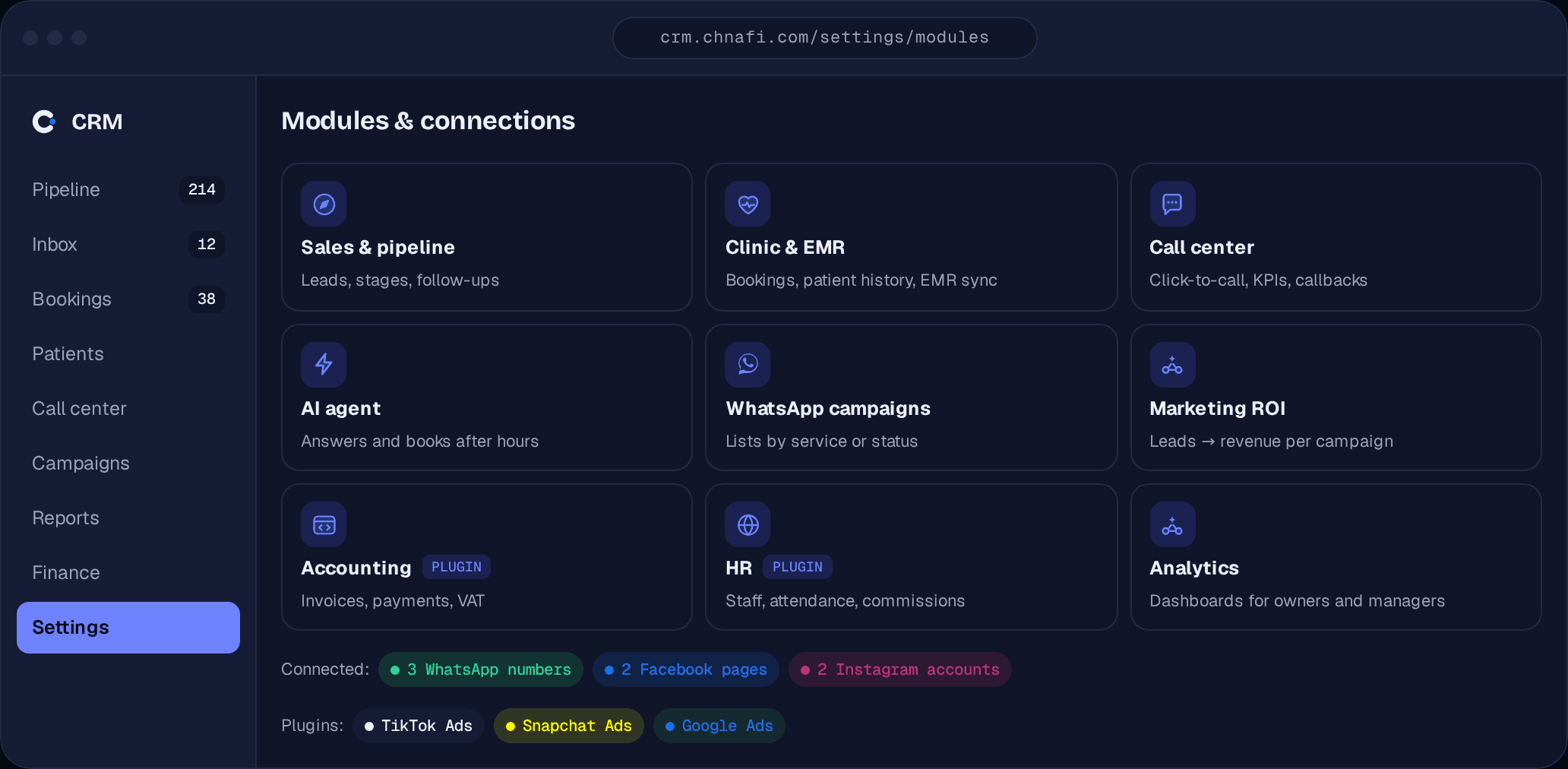Click the compass icon on Sales & pipeline card
This screenshot has width=1568, height=769.
coord(324,204)
